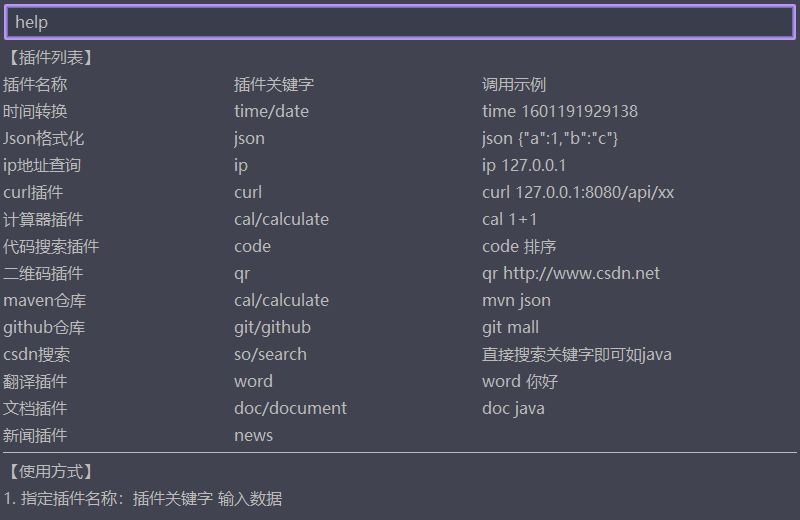Click the 新闻插件 list item
This screenshot has width=800, height=520.
[35, 436]
